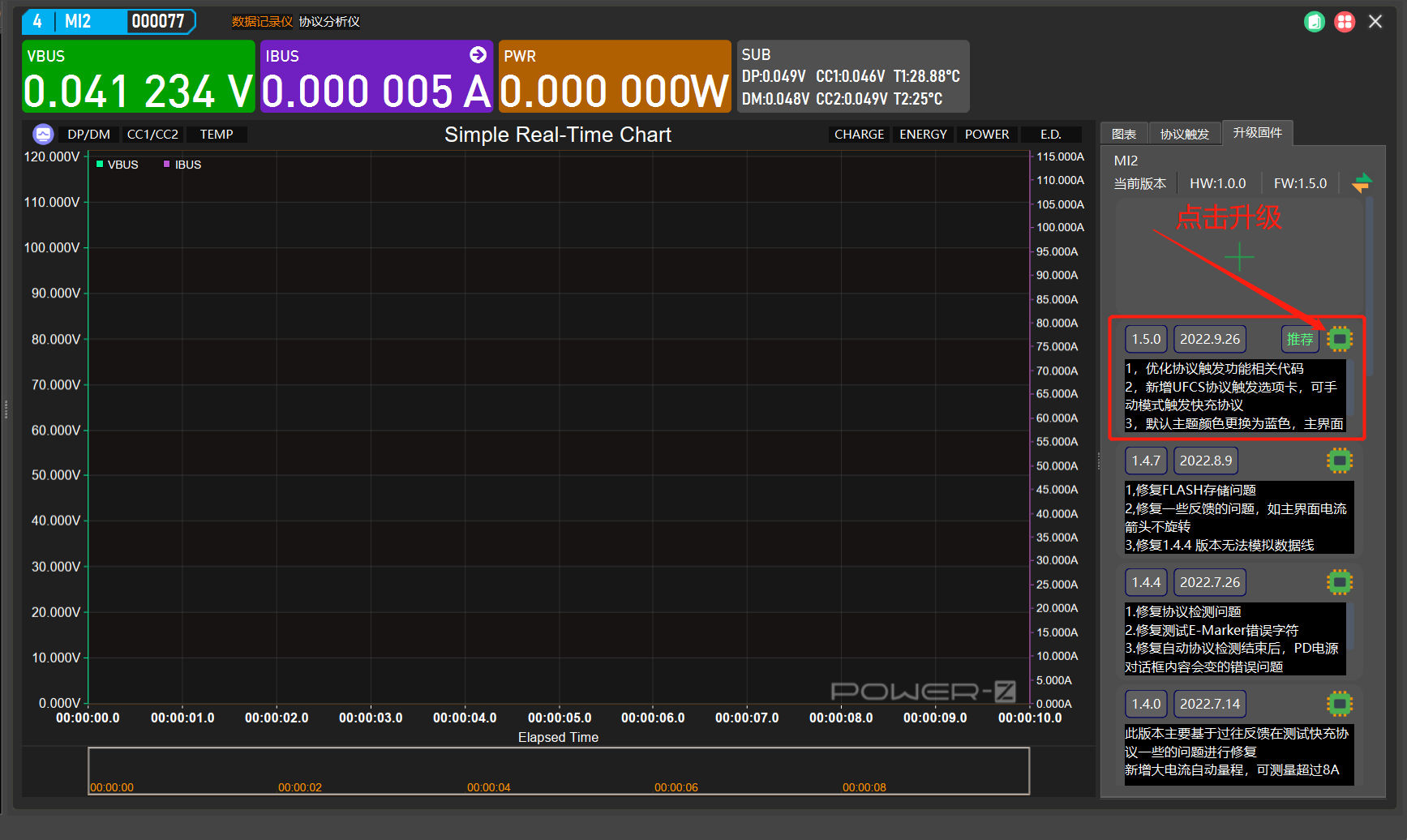
Task: Click the green document icon in title bar
Action: click(x=1315, y=22)
